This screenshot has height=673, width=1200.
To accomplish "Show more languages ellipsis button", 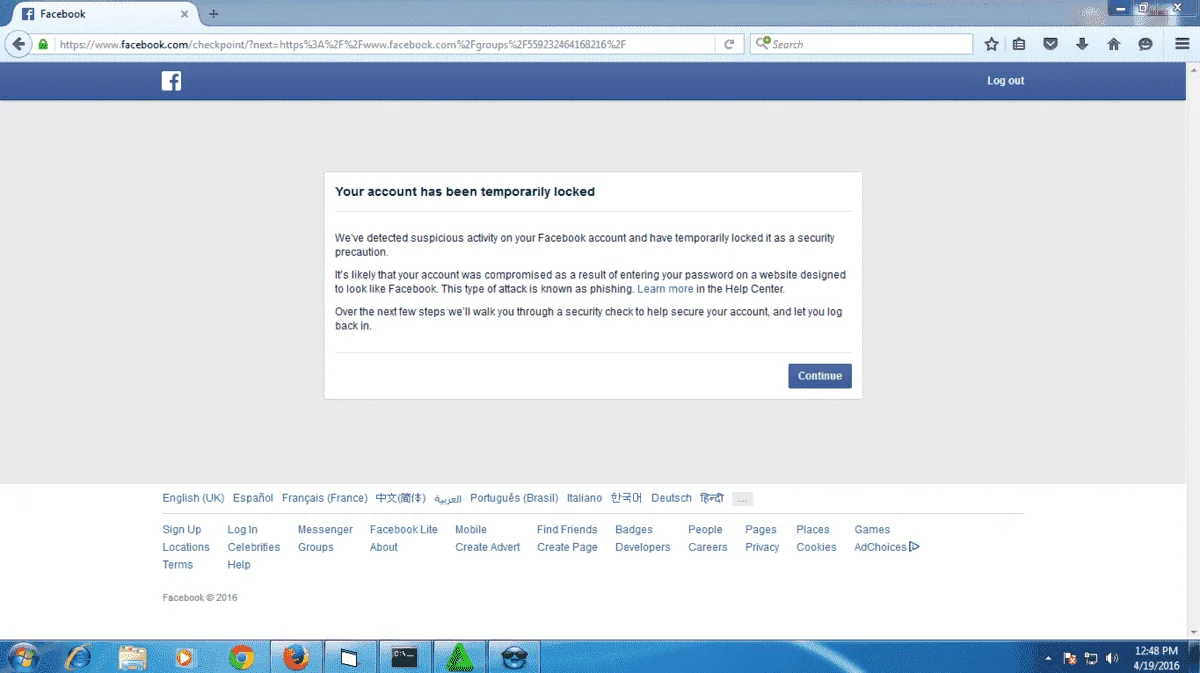I will click(x=742, y=498).
